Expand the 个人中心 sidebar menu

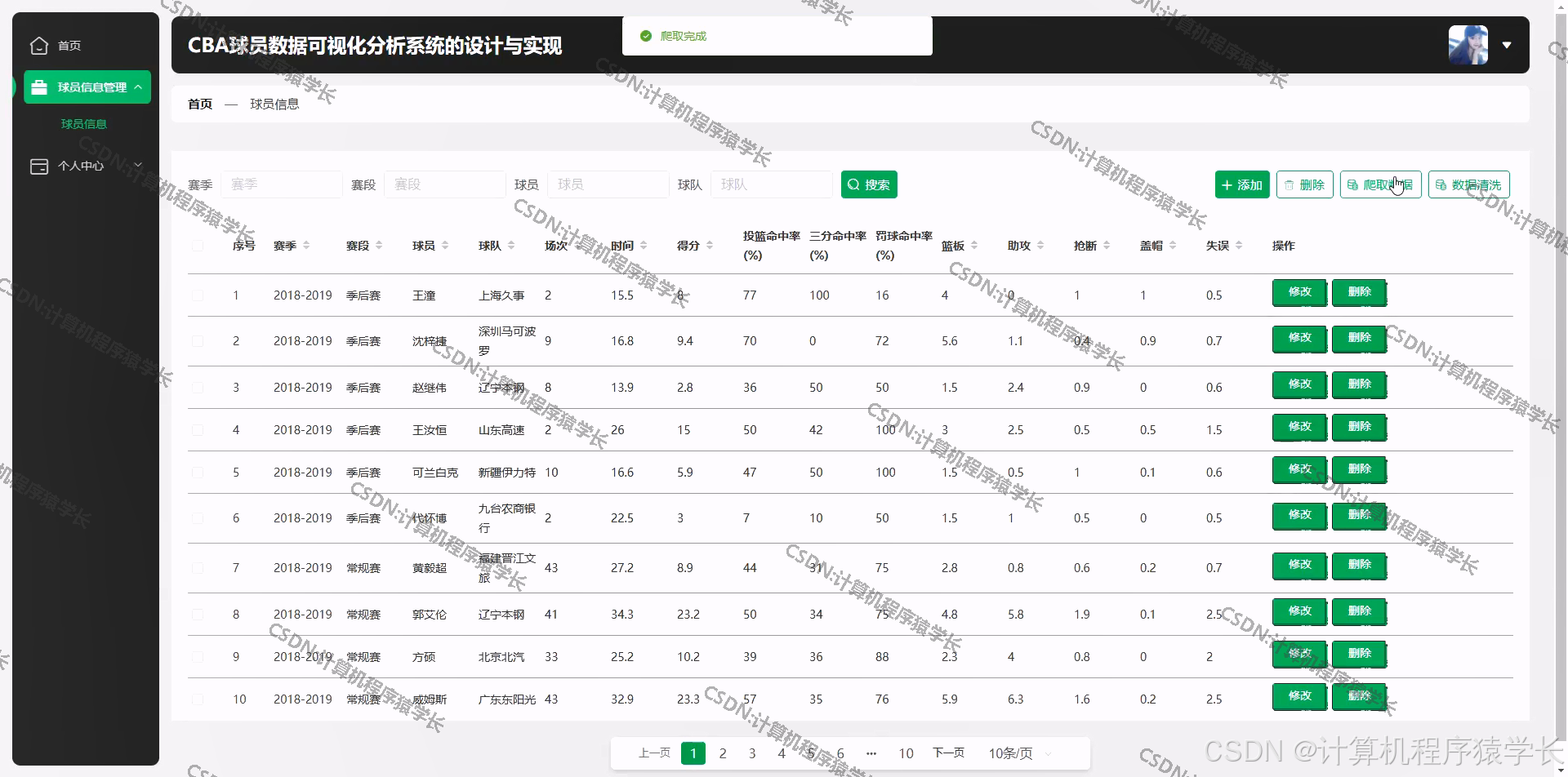coord(86,166)
